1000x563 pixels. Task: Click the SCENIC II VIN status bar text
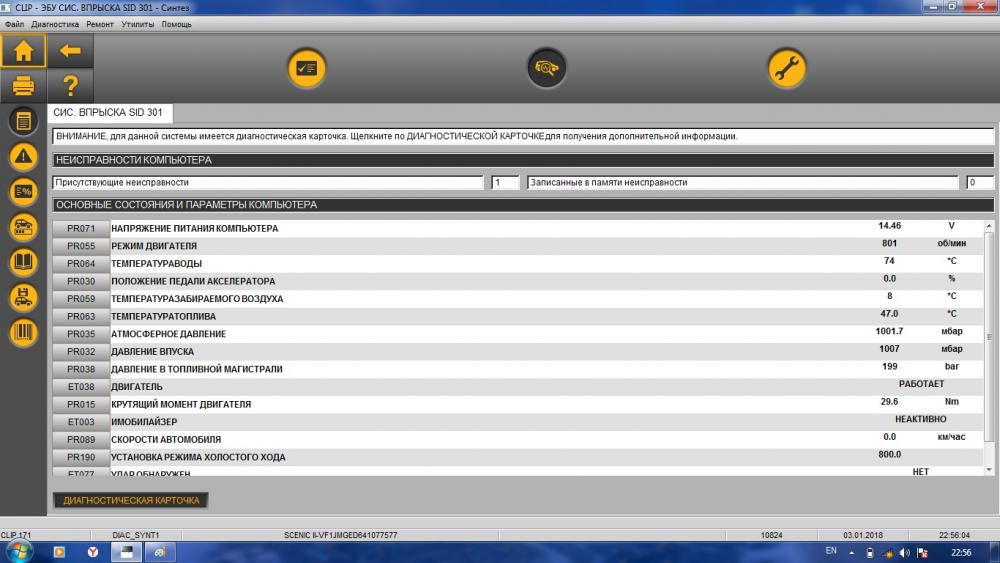pos(341,535)
